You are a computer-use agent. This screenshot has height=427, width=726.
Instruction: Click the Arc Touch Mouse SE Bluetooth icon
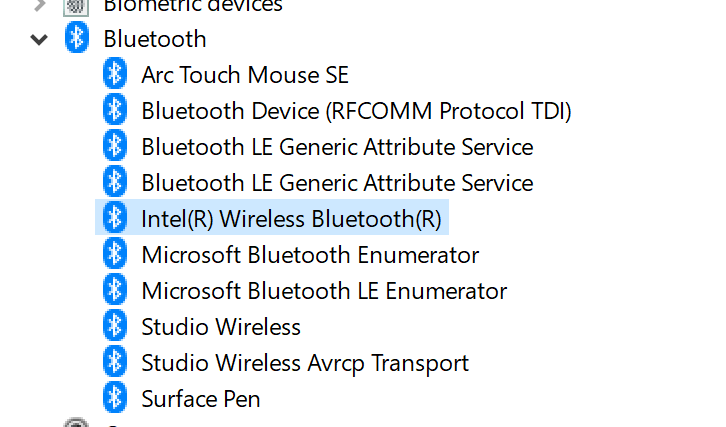pos(115,73)
